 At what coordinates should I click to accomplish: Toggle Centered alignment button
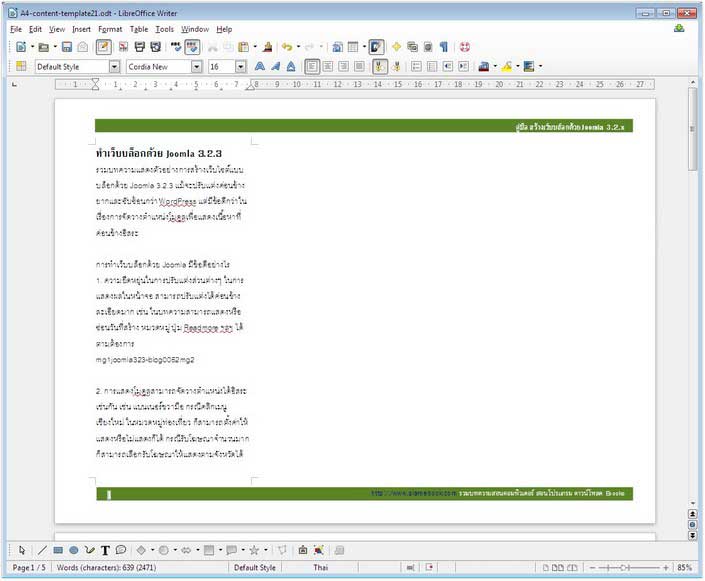click(x=328, y=67)
